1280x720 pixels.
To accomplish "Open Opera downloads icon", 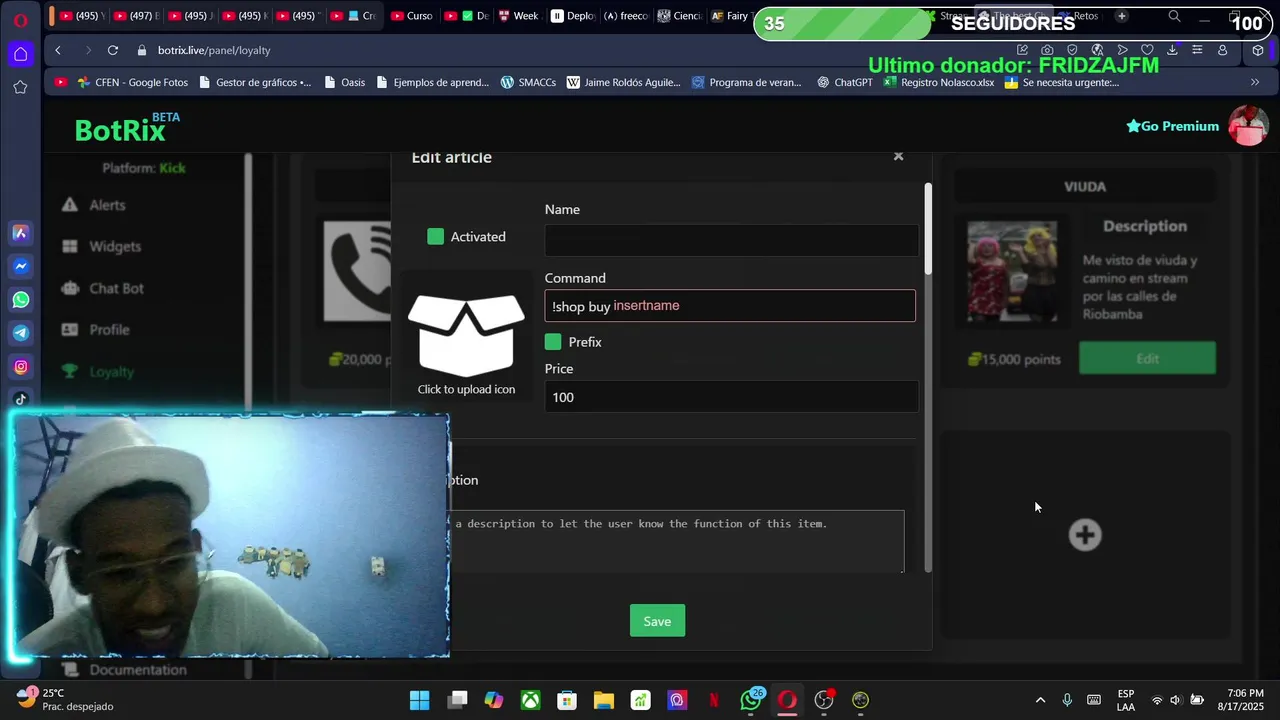I will tap(1172, 50).
